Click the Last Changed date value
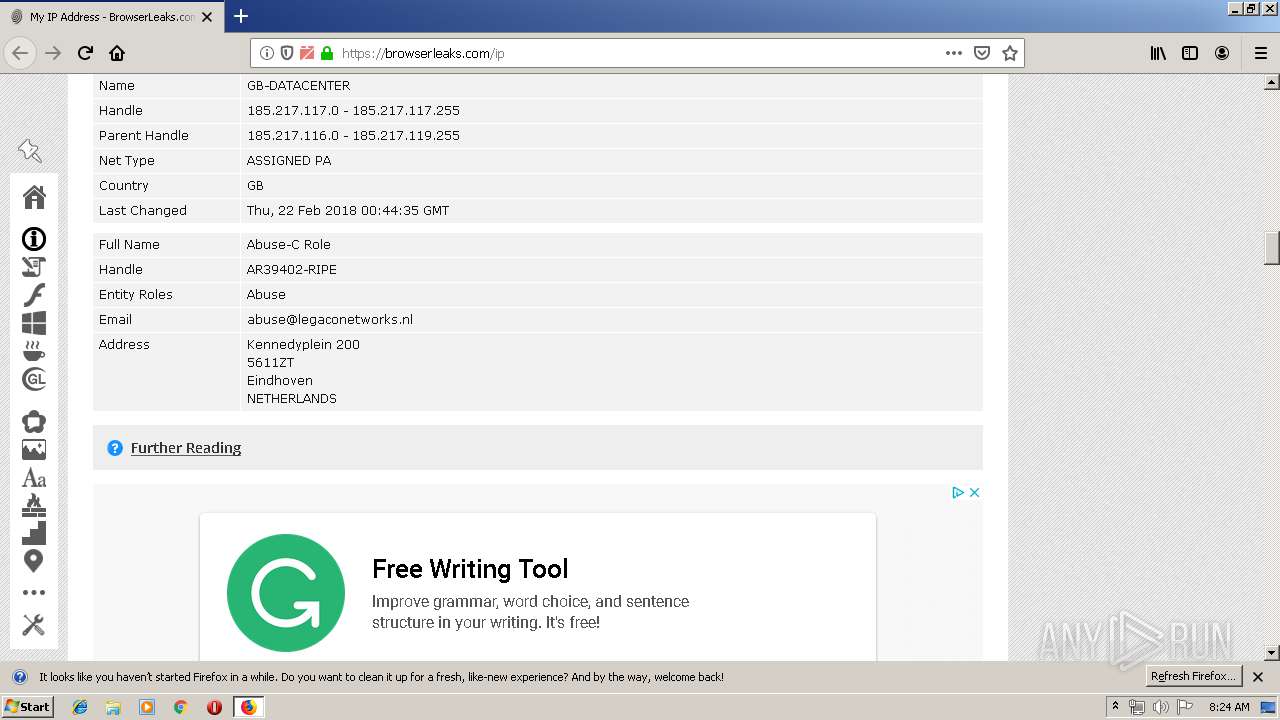Screen dimensions: 1280x720 [x=348, y=211]
